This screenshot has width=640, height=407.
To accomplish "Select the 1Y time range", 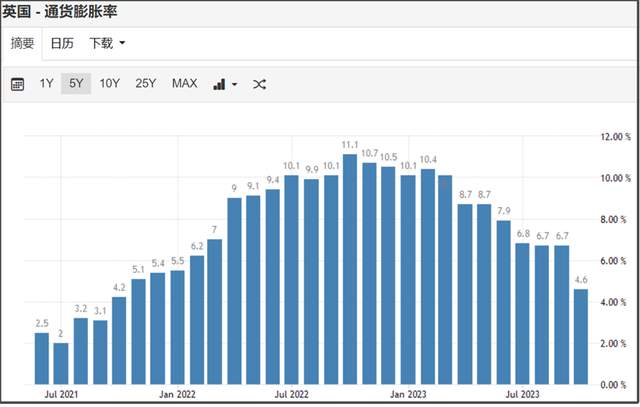I will pyautogui.click(x=47, y=84).
